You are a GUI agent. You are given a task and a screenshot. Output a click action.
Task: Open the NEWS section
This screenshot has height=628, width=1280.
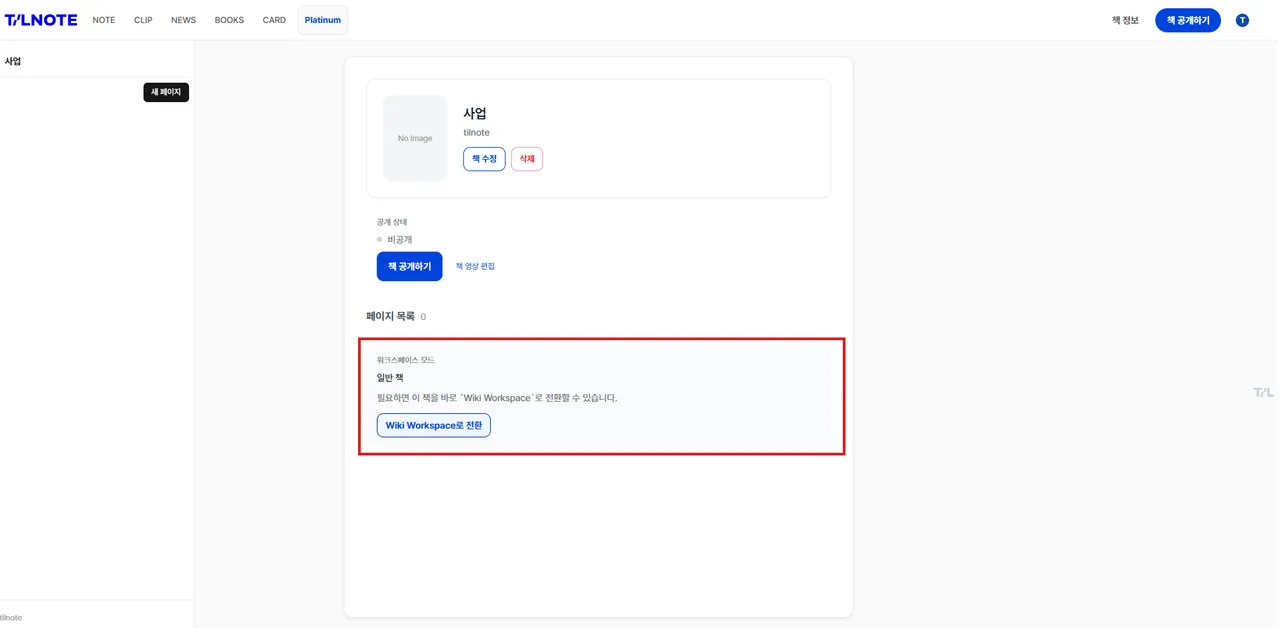183,20
